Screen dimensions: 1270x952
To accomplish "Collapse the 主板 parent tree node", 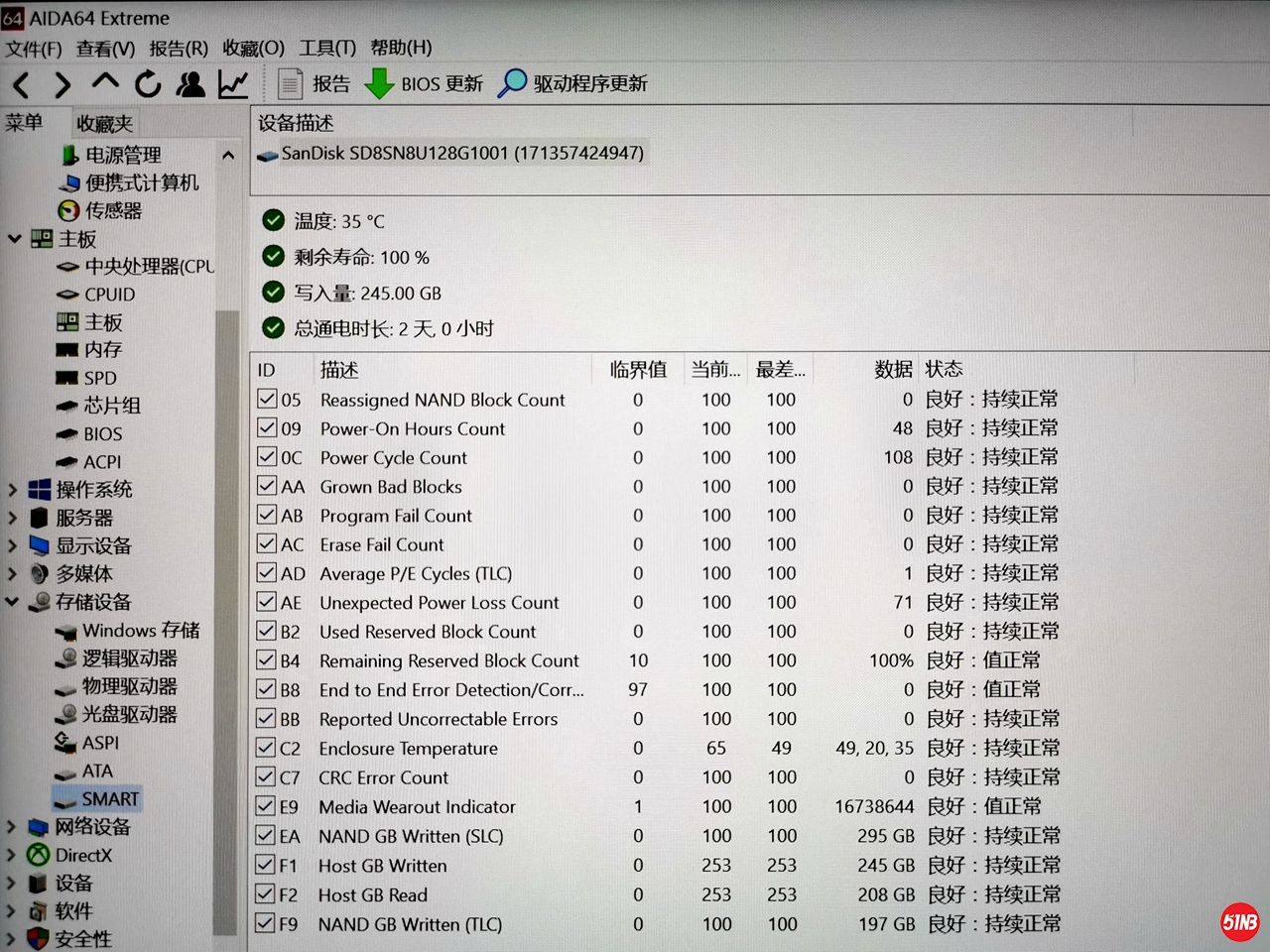I will coord(14,239).
